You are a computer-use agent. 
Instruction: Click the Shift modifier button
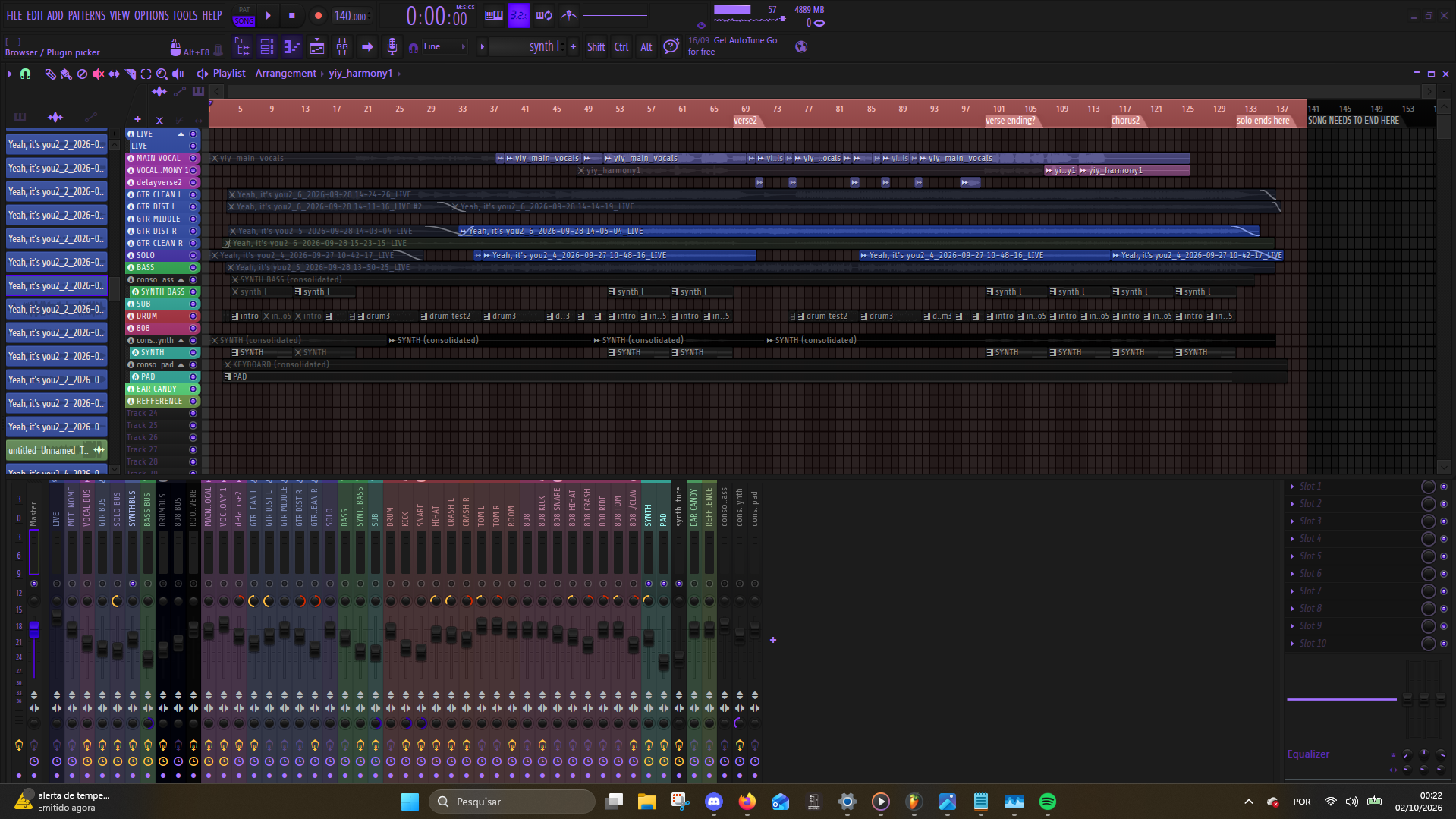596,47
